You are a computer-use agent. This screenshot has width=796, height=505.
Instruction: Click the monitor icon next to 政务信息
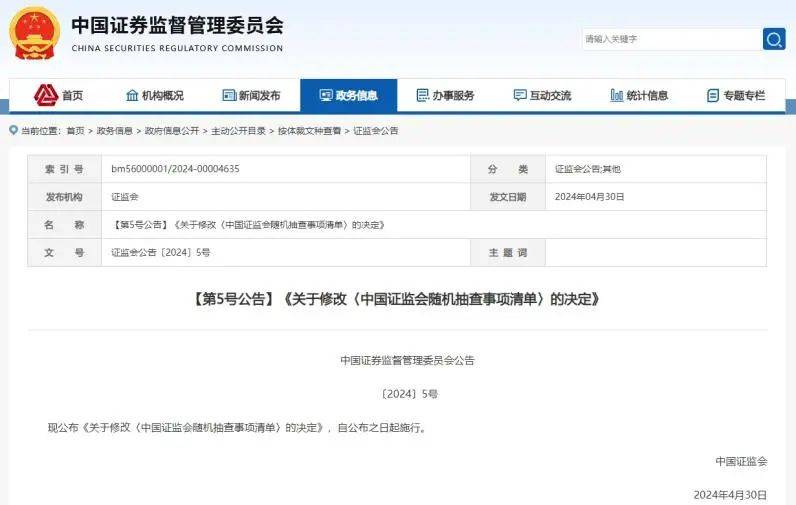point(326,95)
